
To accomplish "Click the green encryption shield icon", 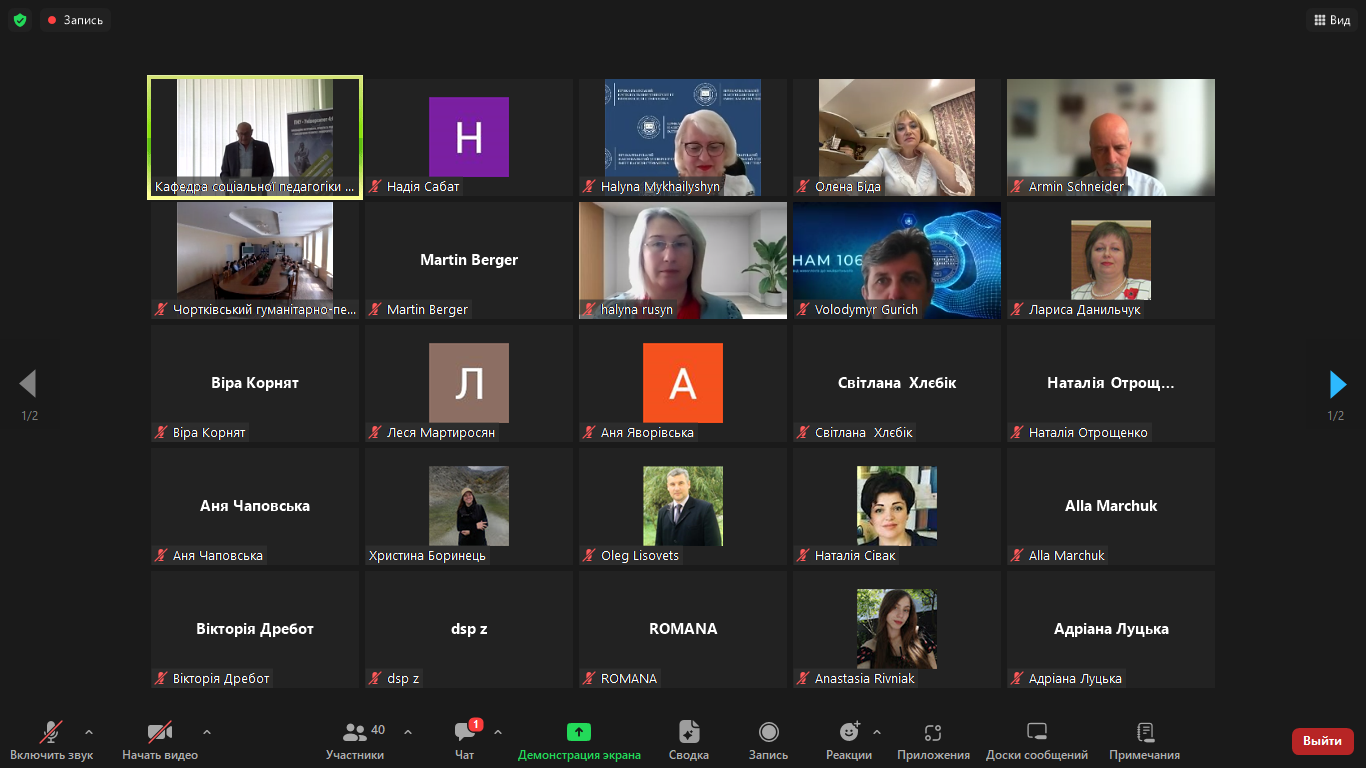I will [20, 20].
